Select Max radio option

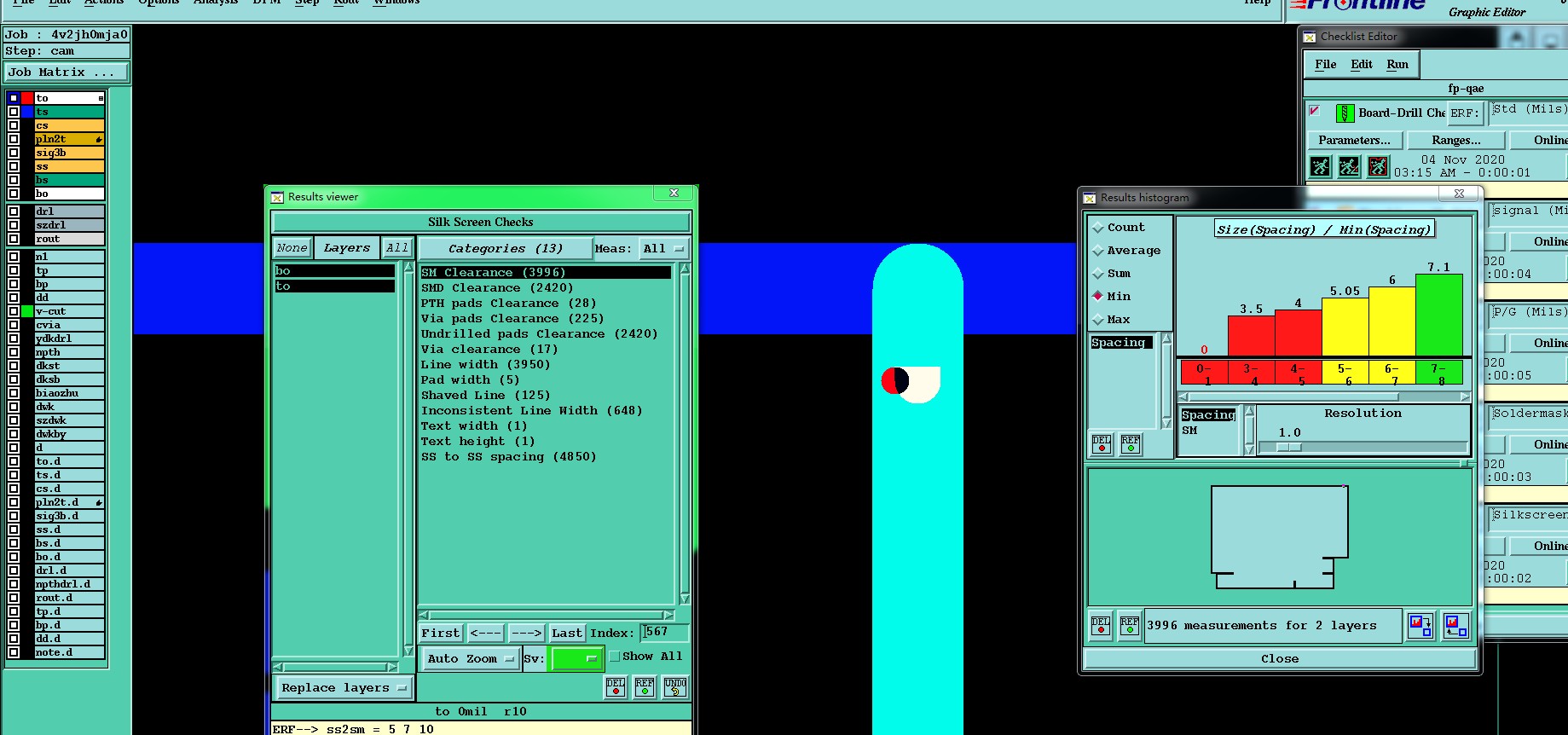[x=1098, y=320]
